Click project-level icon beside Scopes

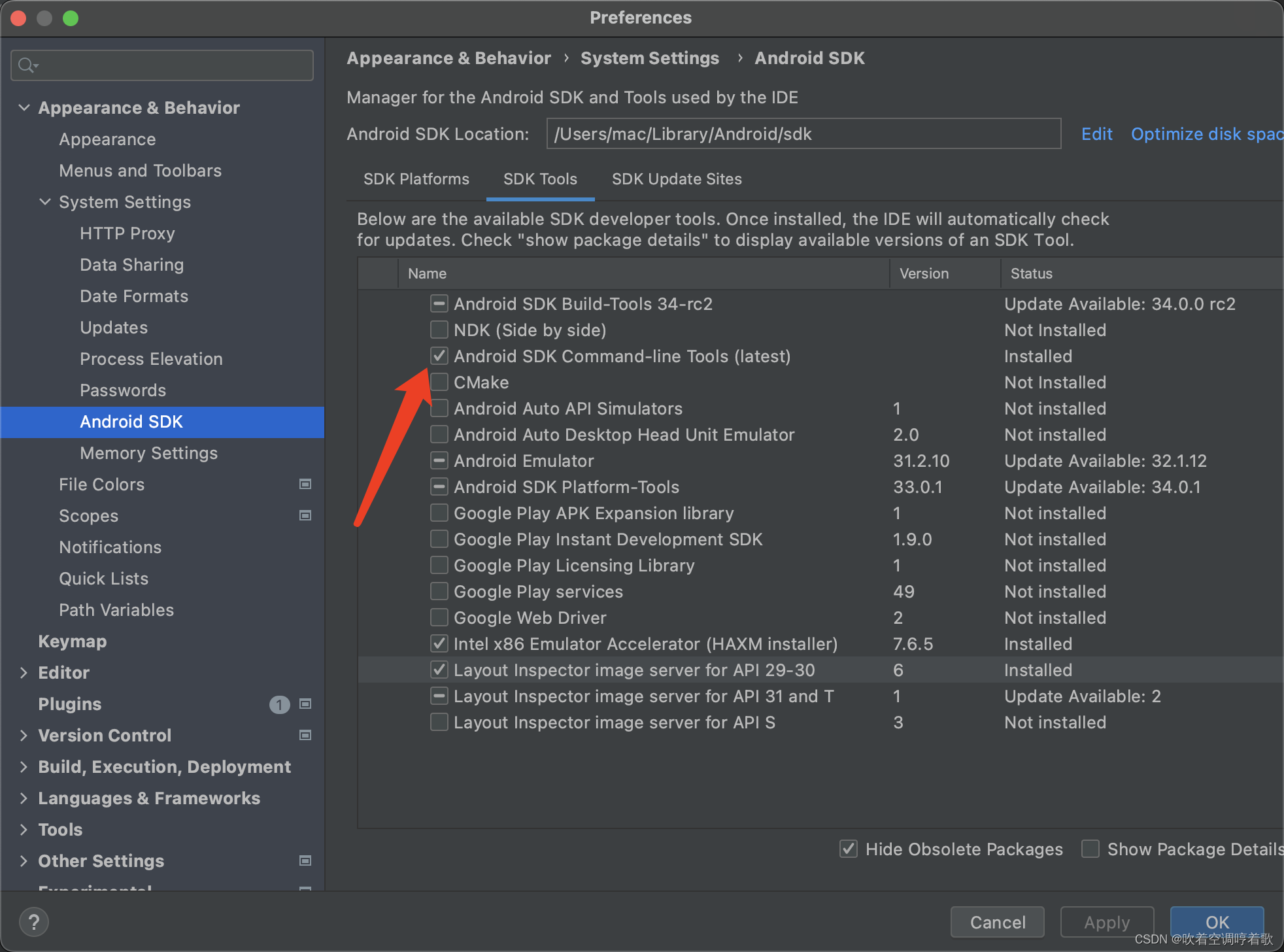click(x=305, y=516)
